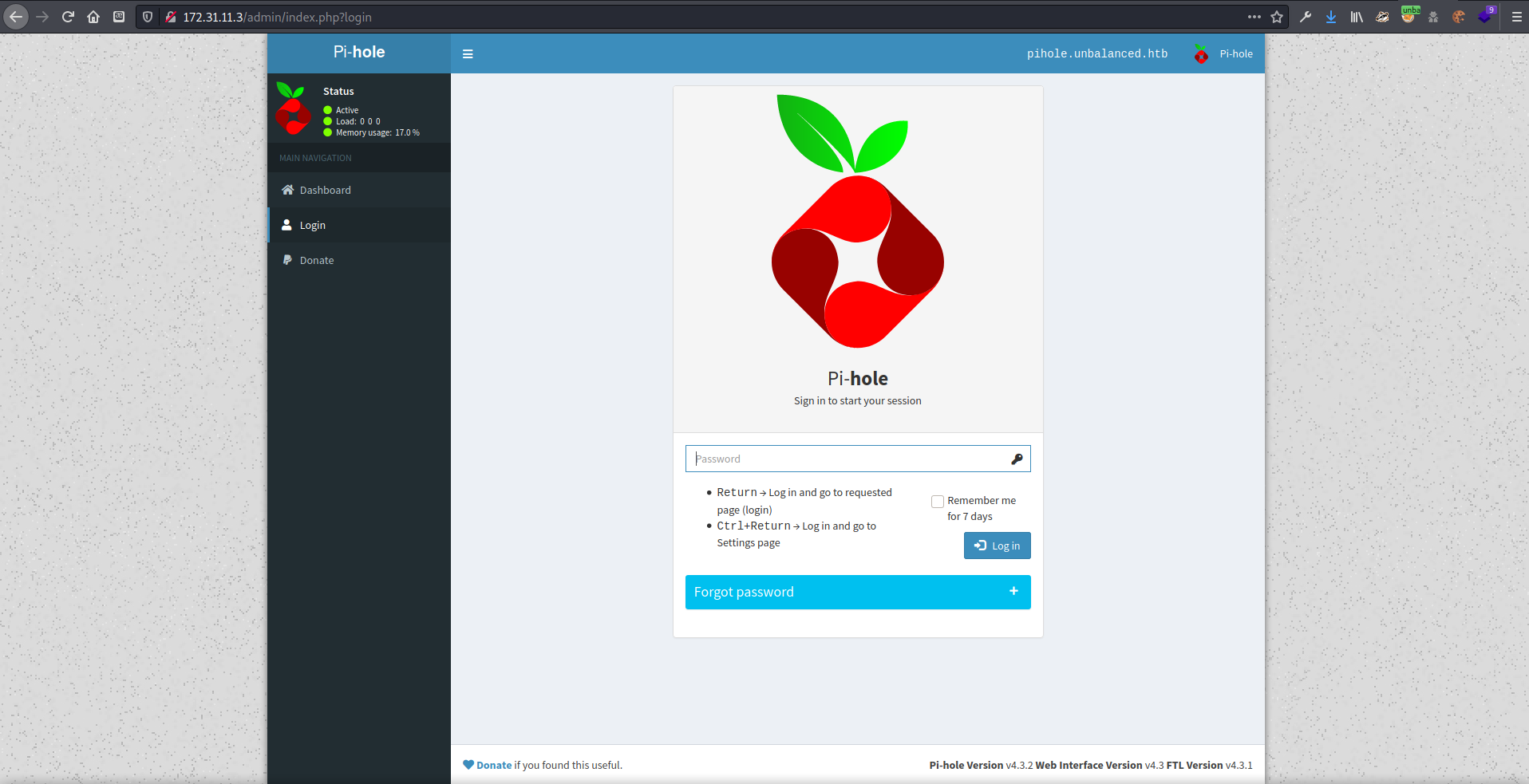Click the toolbar icon right of Home
The width and height of the screenshot is (1529, 784).
[119, 17]
